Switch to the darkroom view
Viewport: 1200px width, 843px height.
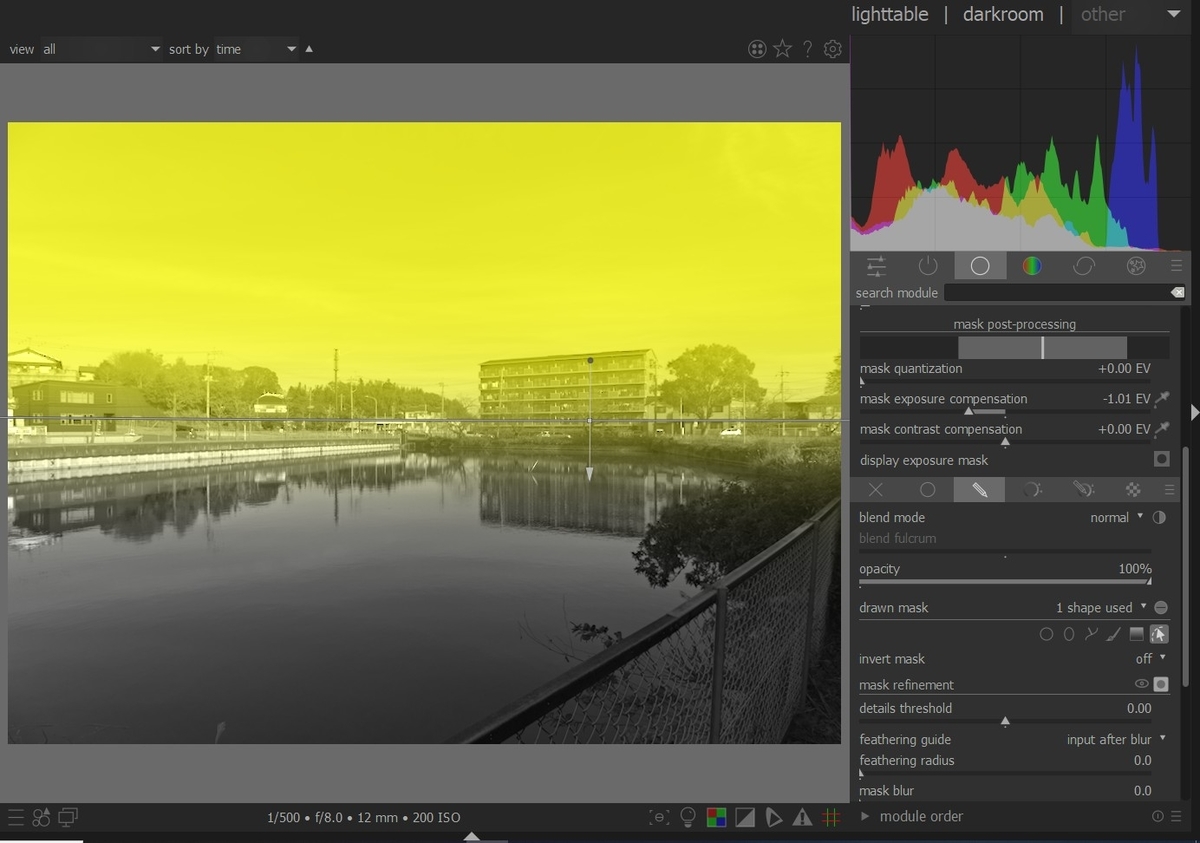click(x=1003, y=14)
